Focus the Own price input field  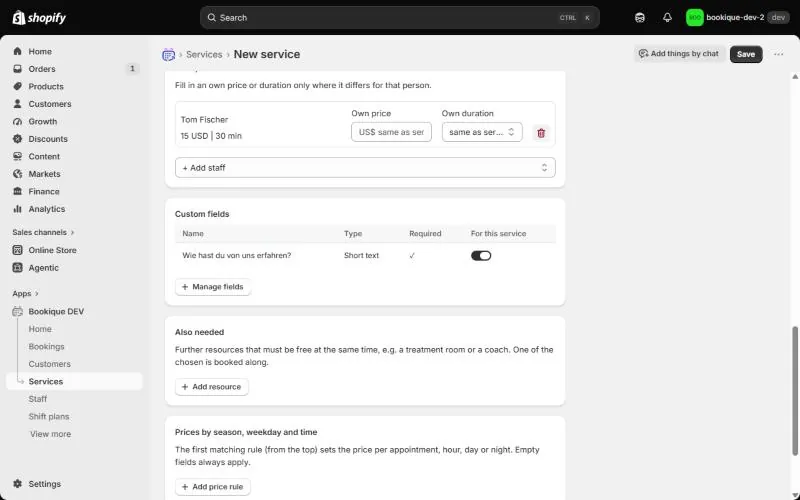point(391,132)
